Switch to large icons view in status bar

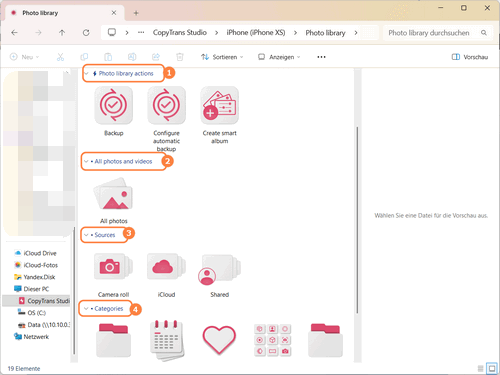click(492, 368)
